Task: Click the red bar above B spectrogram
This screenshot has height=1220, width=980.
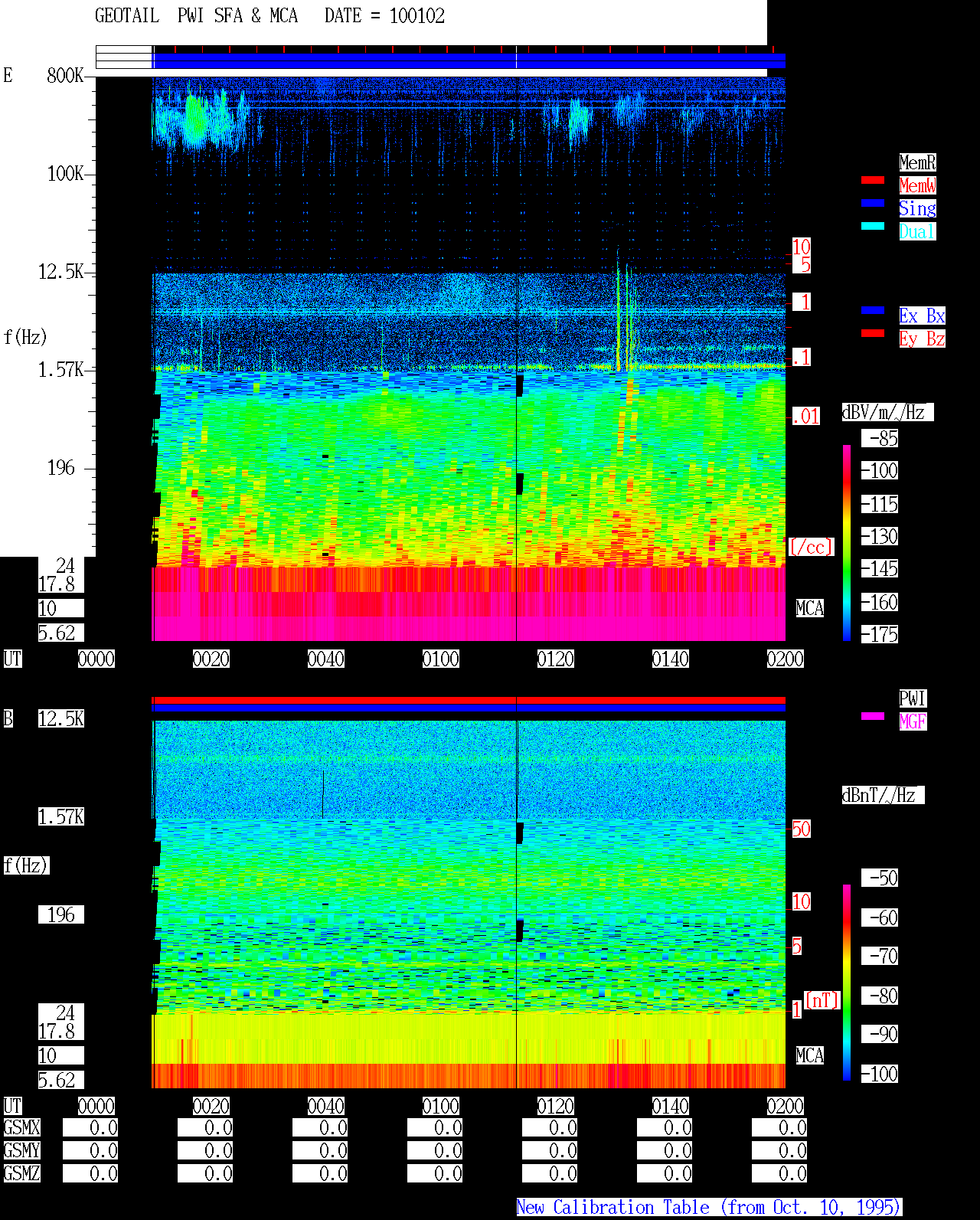Action: [x=469, y=701]
